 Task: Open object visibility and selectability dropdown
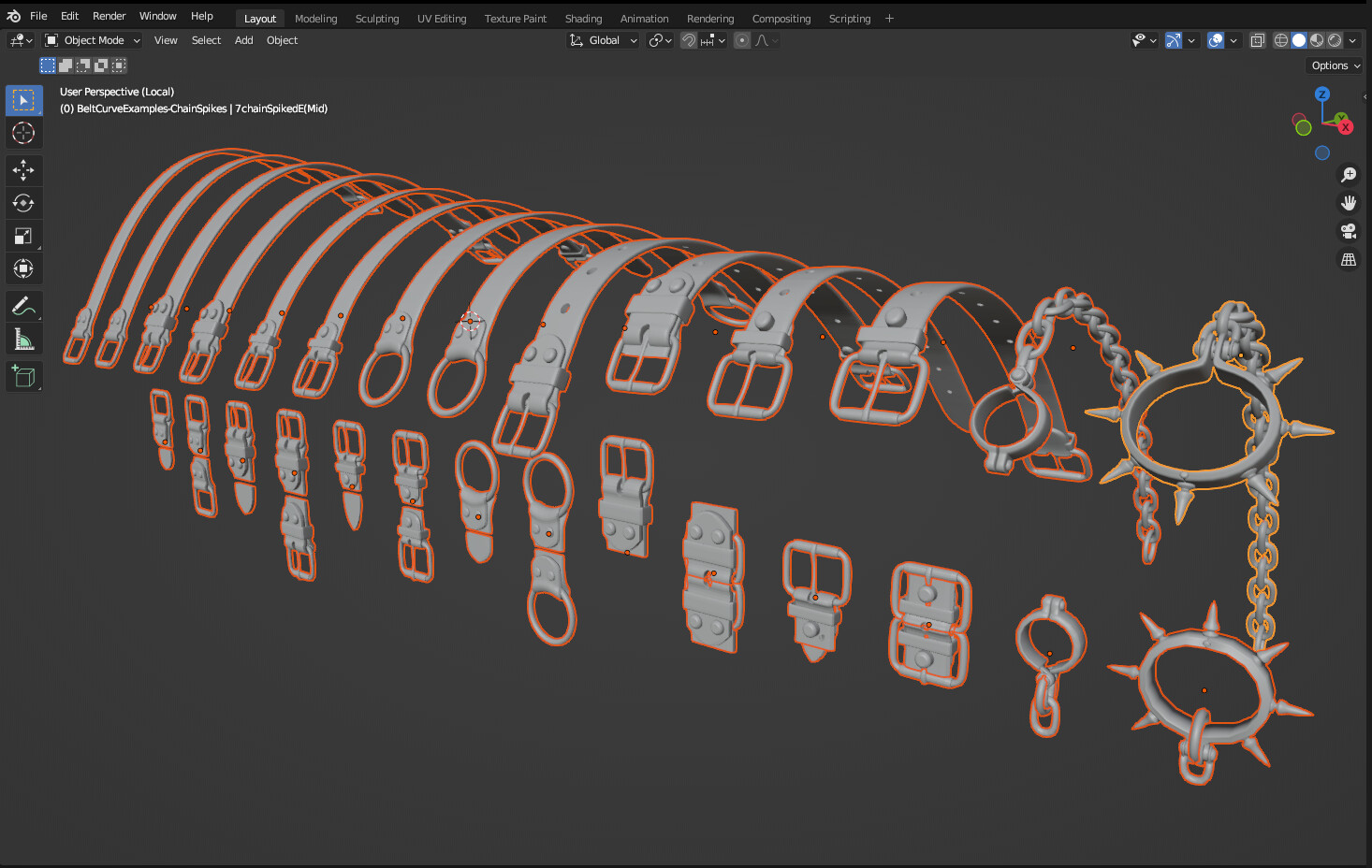click(1144, 40)
